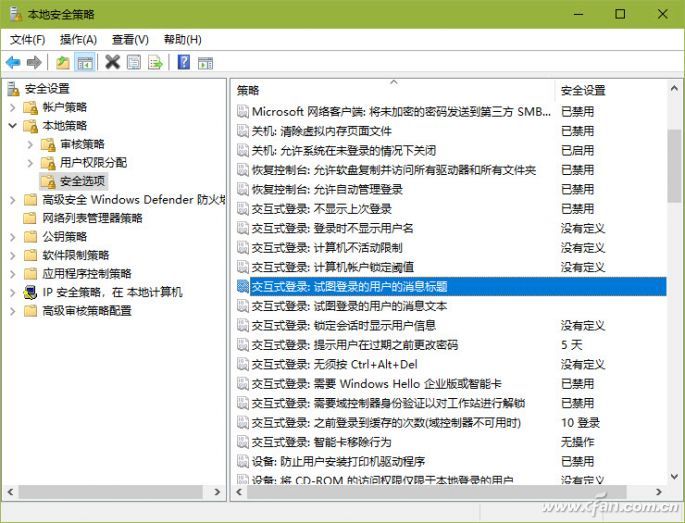
Task: Select 安全设置 root in the tree
Action: (47, 89)
